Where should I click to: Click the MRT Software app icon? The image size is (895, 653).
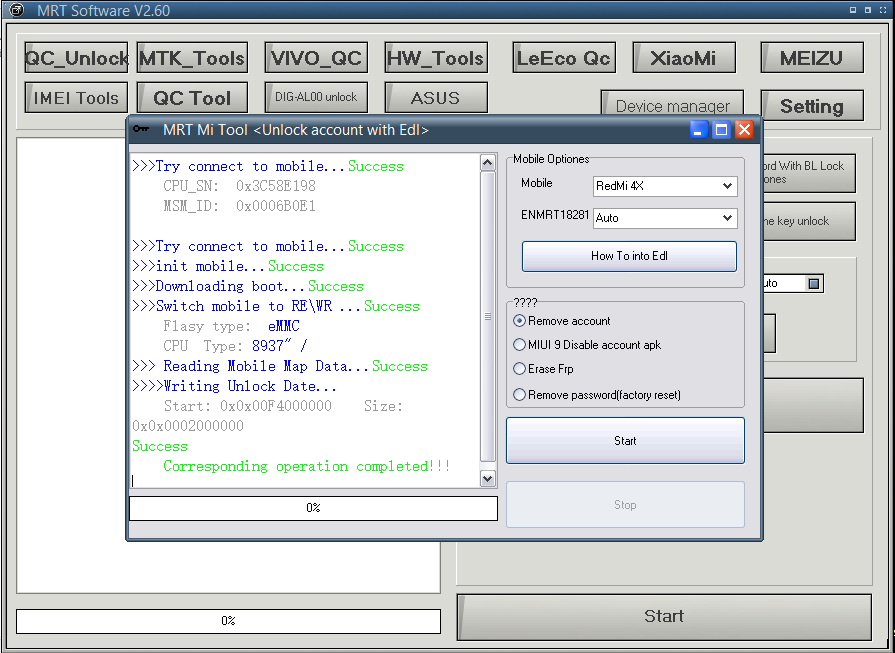pos(16,10)
